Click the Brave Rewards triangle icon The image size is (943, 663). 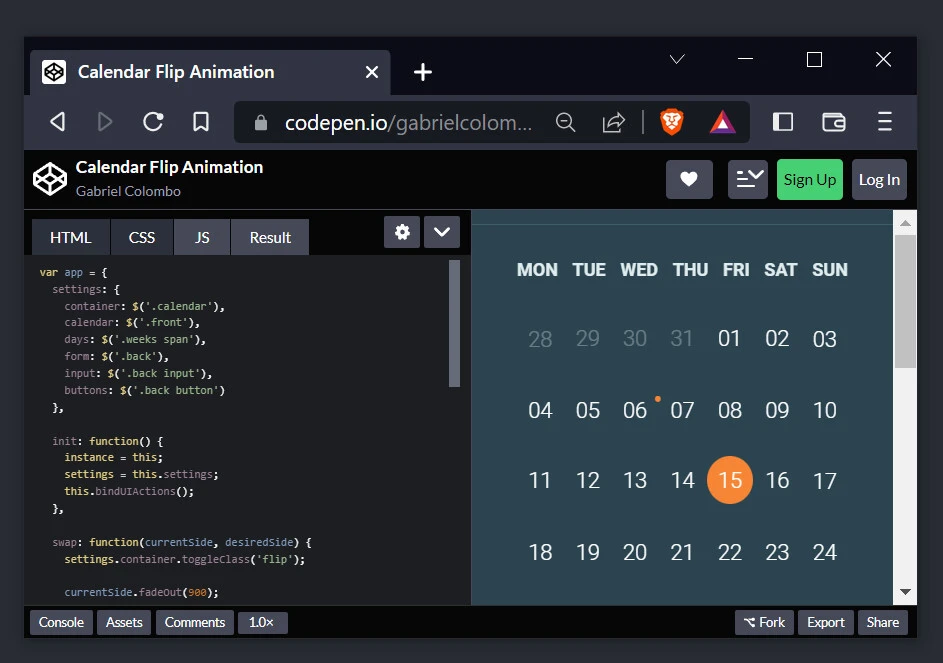(x=722, y=122)
